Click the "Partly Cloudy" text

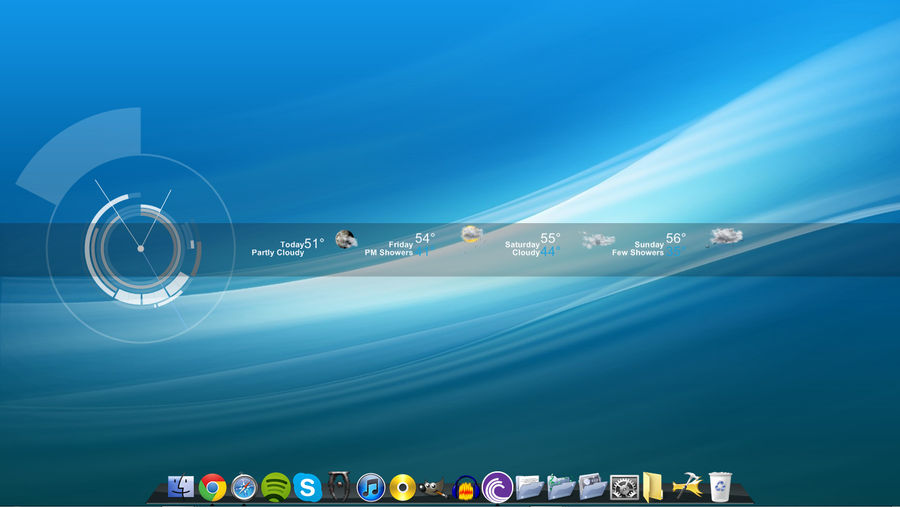[x=278, y=253]
